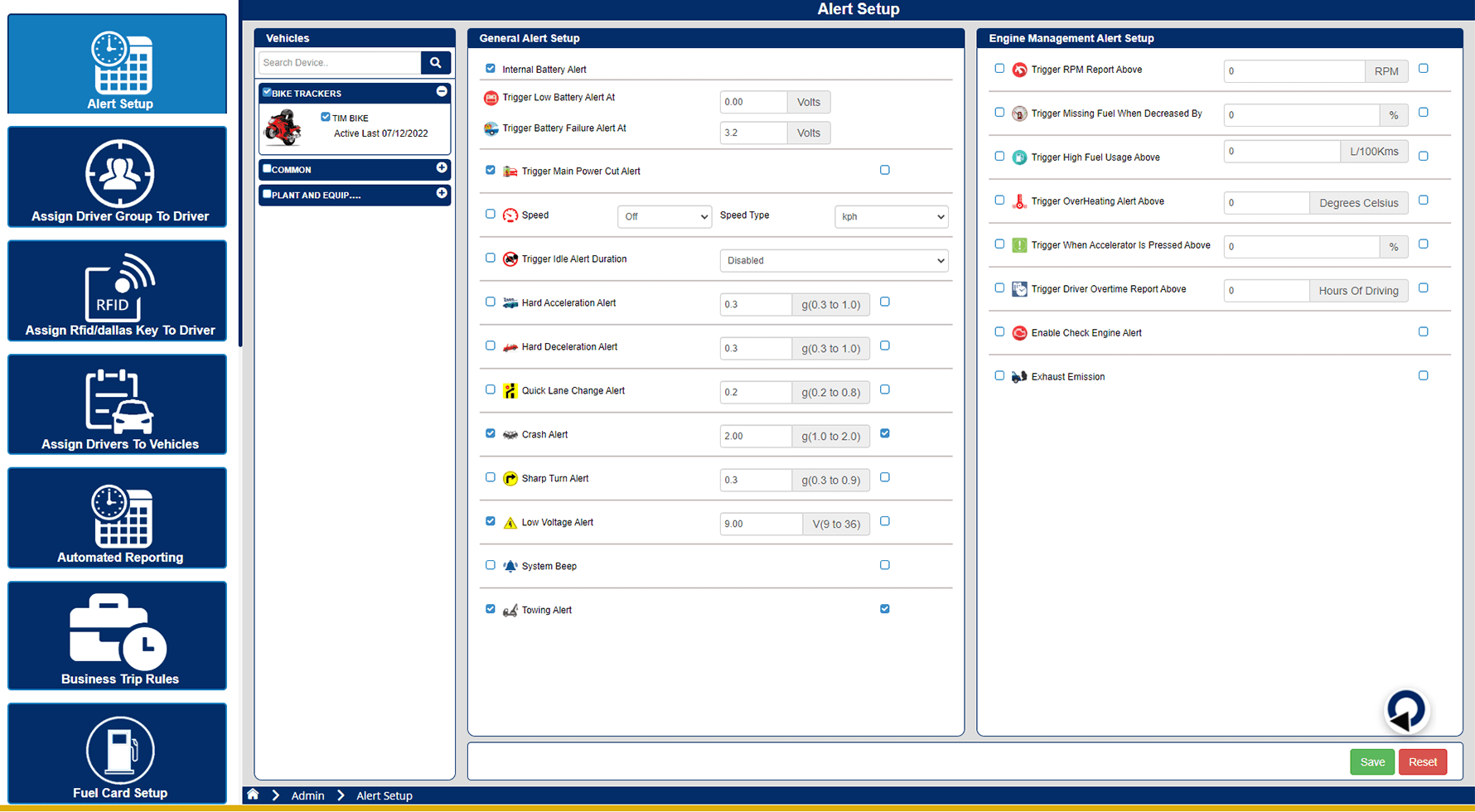Viewport: 1475px width, 812px height.
Task: Expand the COMMON vehicle group
Action: (442, 168)
